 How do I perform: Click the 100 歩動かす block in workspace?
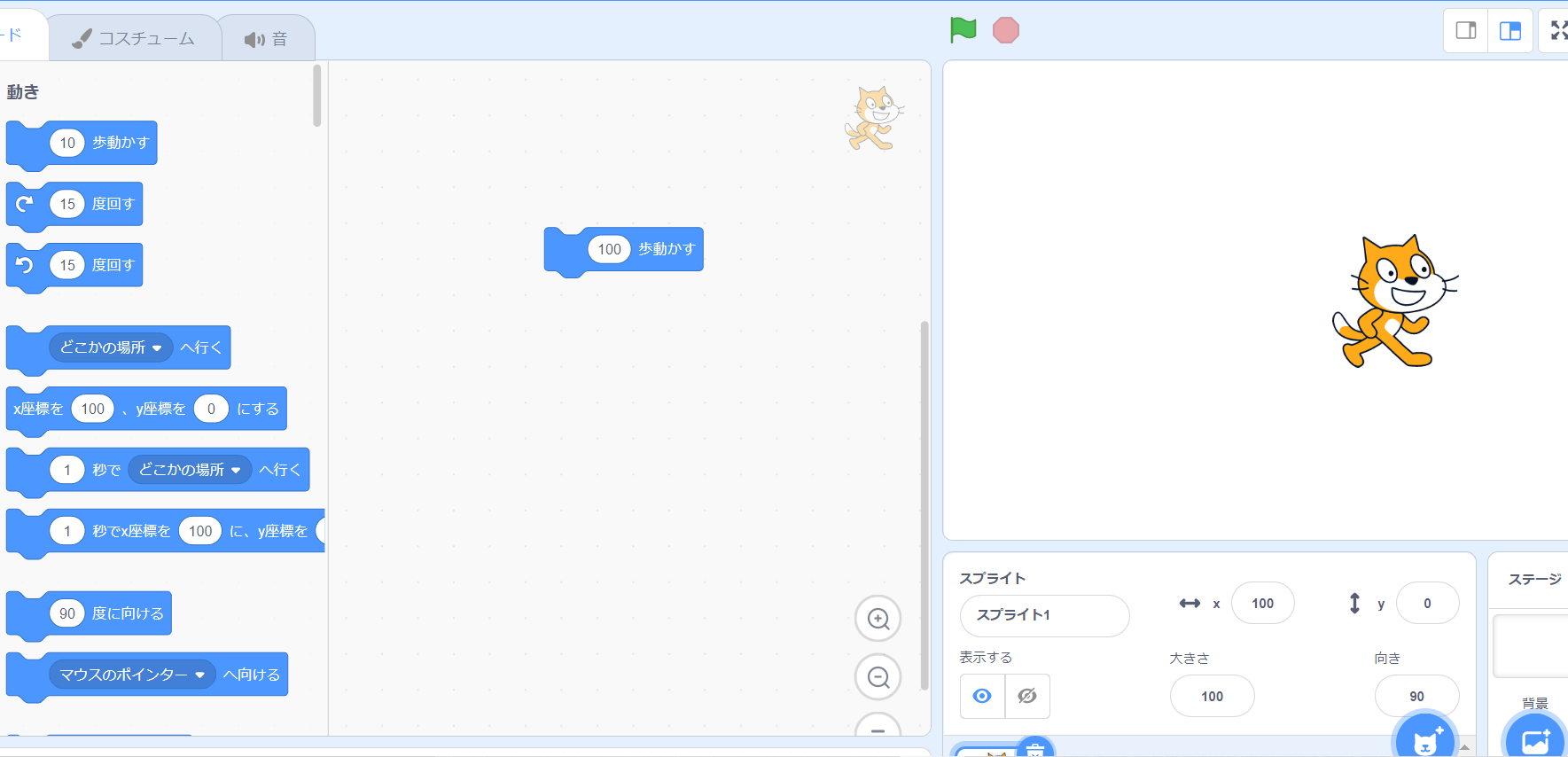[623, 251]
